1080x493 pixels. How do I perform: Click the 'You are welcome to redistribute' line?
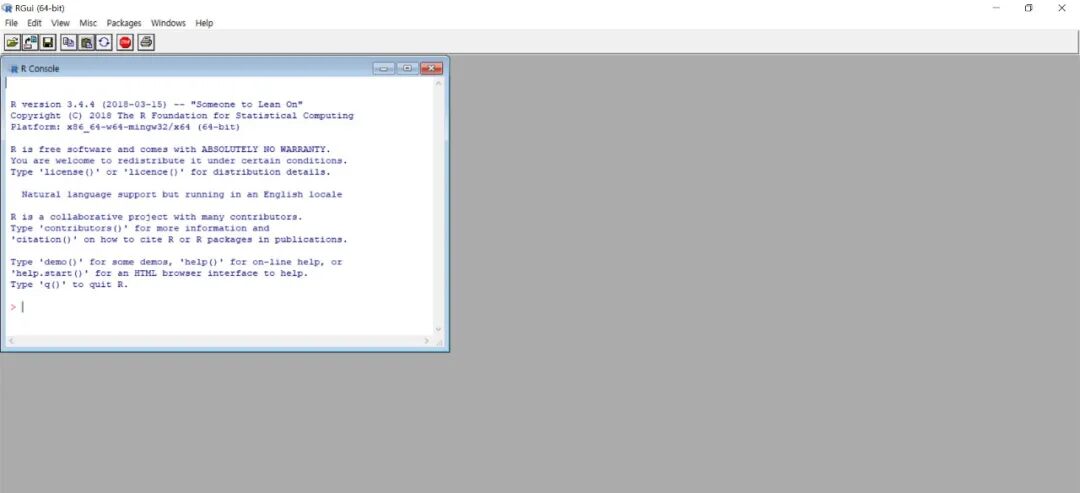[179, 161]
